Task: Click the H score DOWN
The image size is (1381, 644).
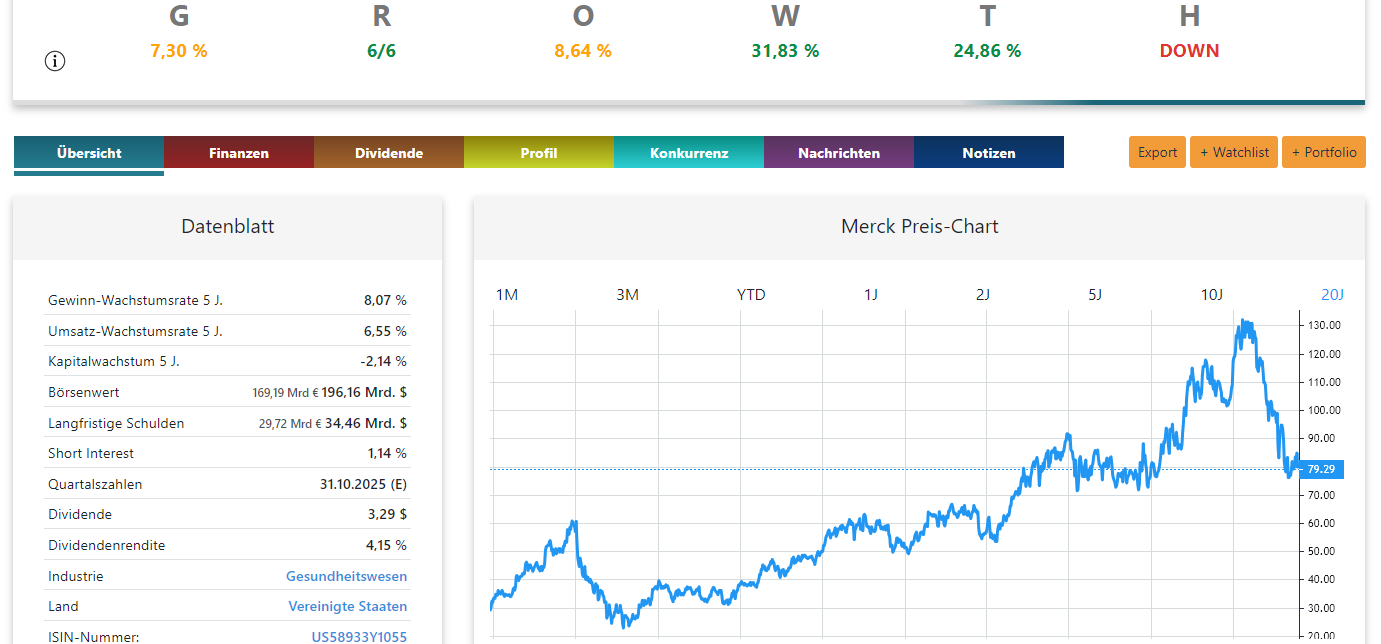Action: click(x=1189, y=50)
